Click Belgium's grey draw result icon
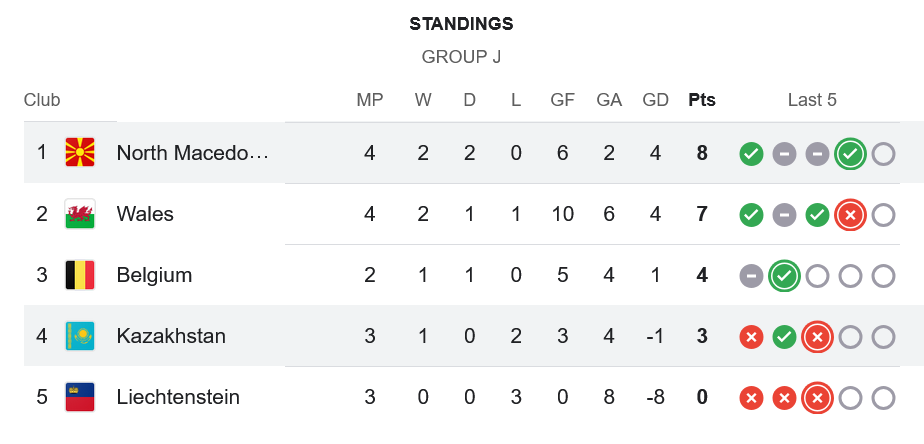 point(751,276)
